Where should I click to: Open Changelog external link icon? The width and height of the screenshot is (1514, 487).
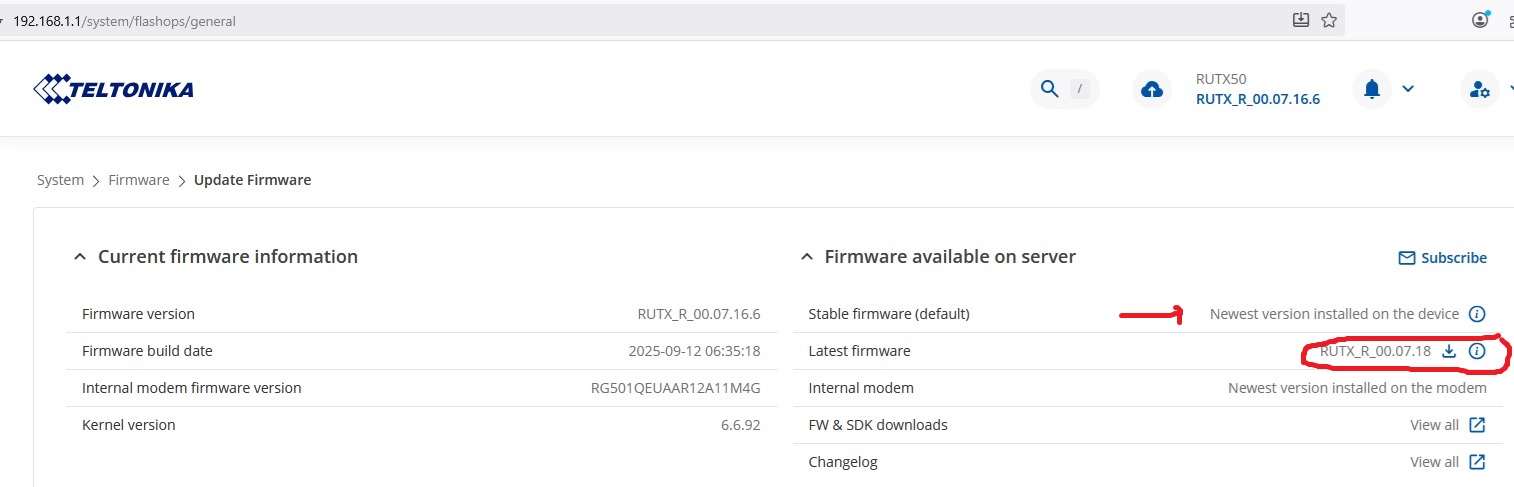(x=1477, y=462)
